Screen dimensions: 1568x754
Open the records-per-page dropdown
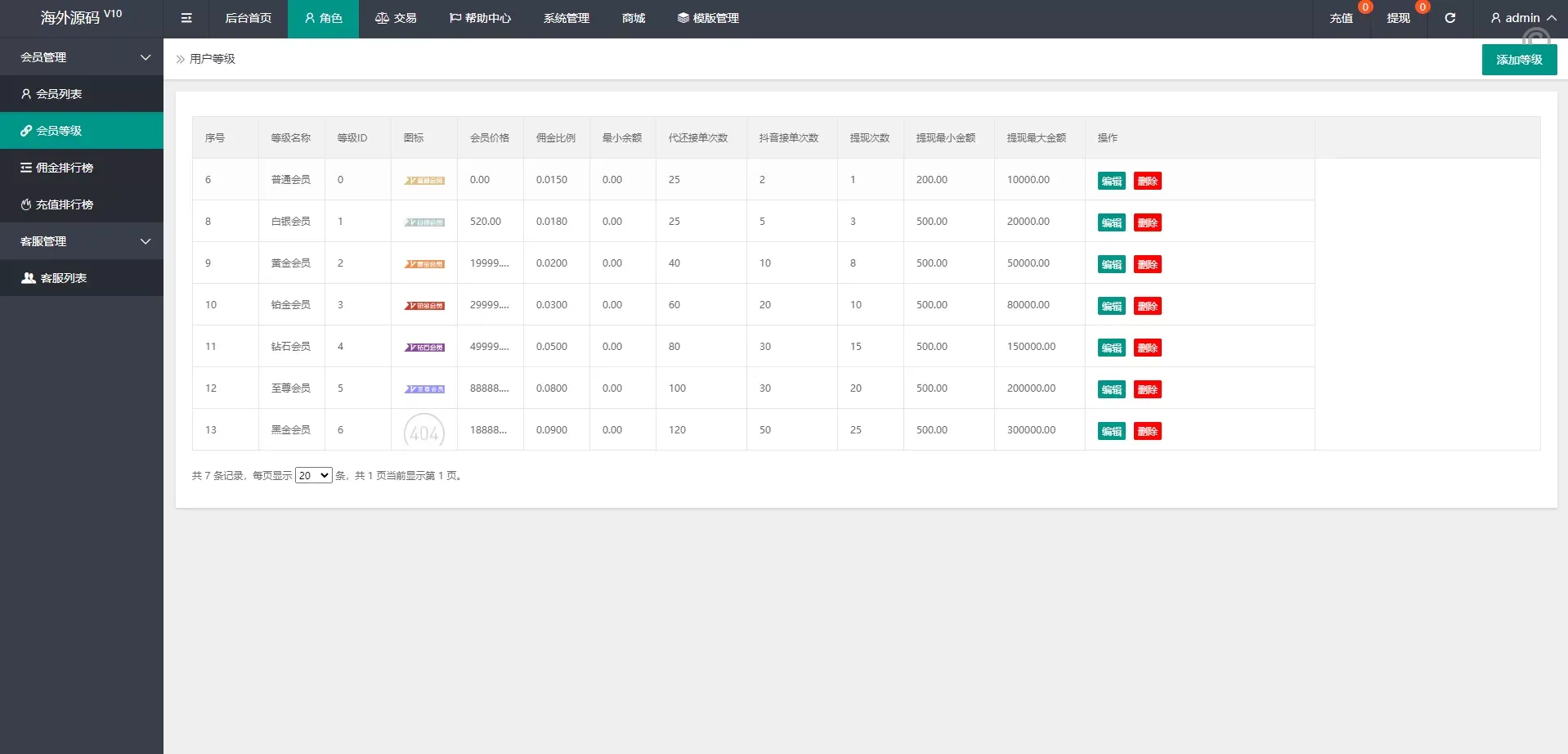313,475
